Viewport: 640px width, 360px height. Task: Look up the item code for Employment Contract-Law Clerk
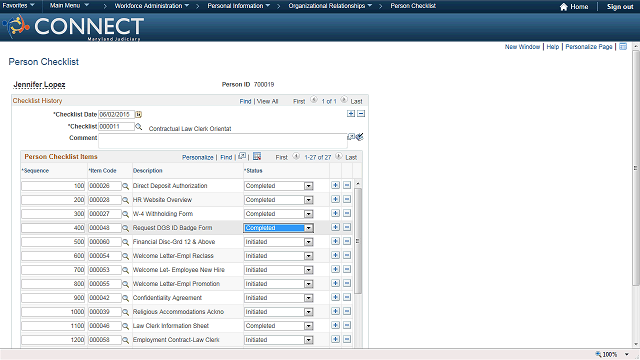pyautogui.click(x=126, y=340)
